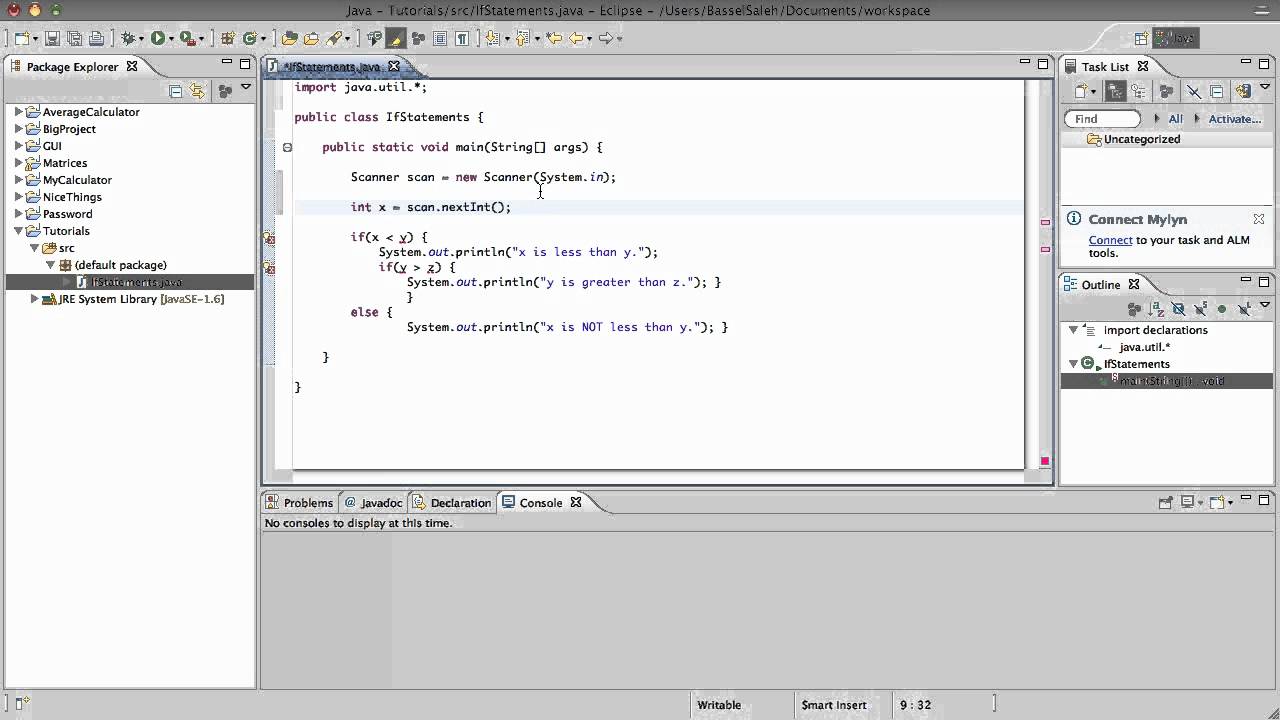The image size is (1280, 720).
Task: Click the Last Edit Location icon
Action: pos(553,38)
